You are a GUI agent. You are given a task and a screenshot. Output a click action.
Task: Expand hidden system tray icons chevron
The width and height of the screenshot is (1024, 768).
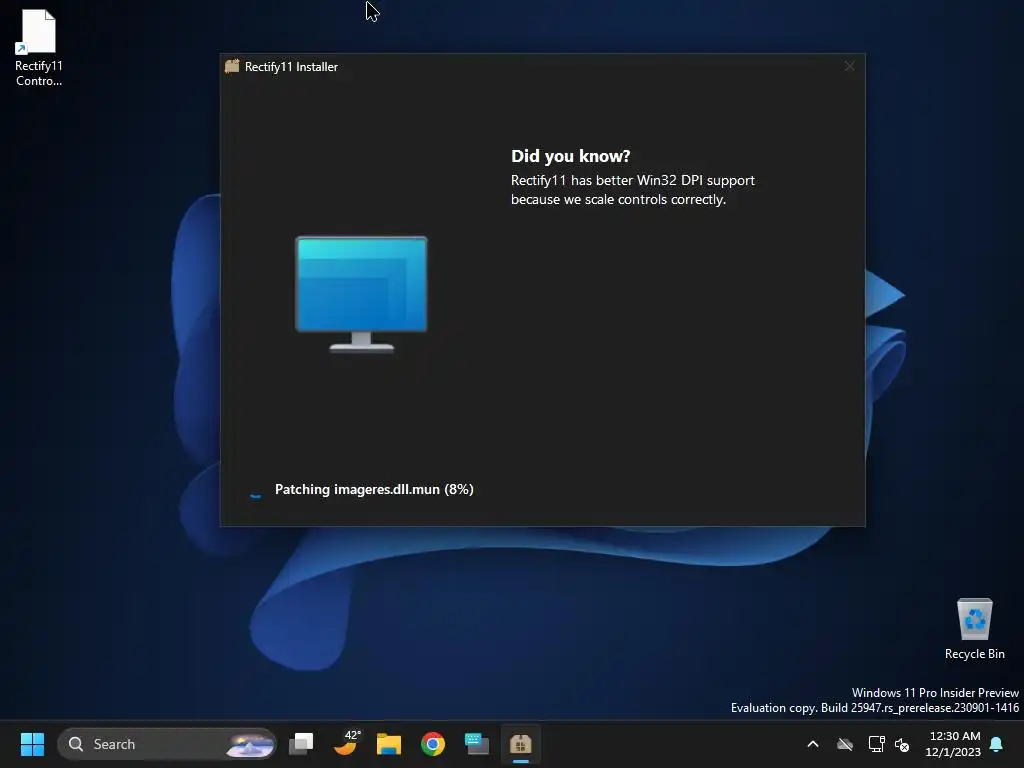point(813,744)
